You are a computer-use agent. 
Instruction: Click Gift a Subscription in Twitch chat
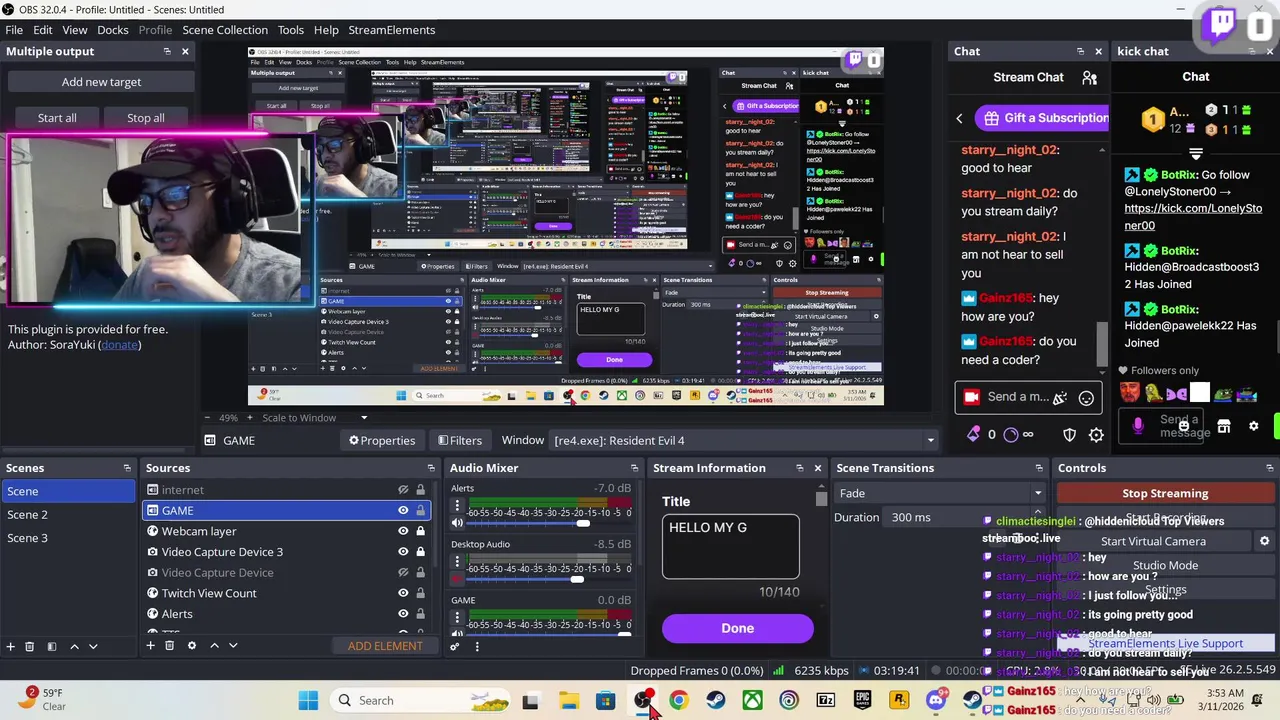tap(1041, 118)
